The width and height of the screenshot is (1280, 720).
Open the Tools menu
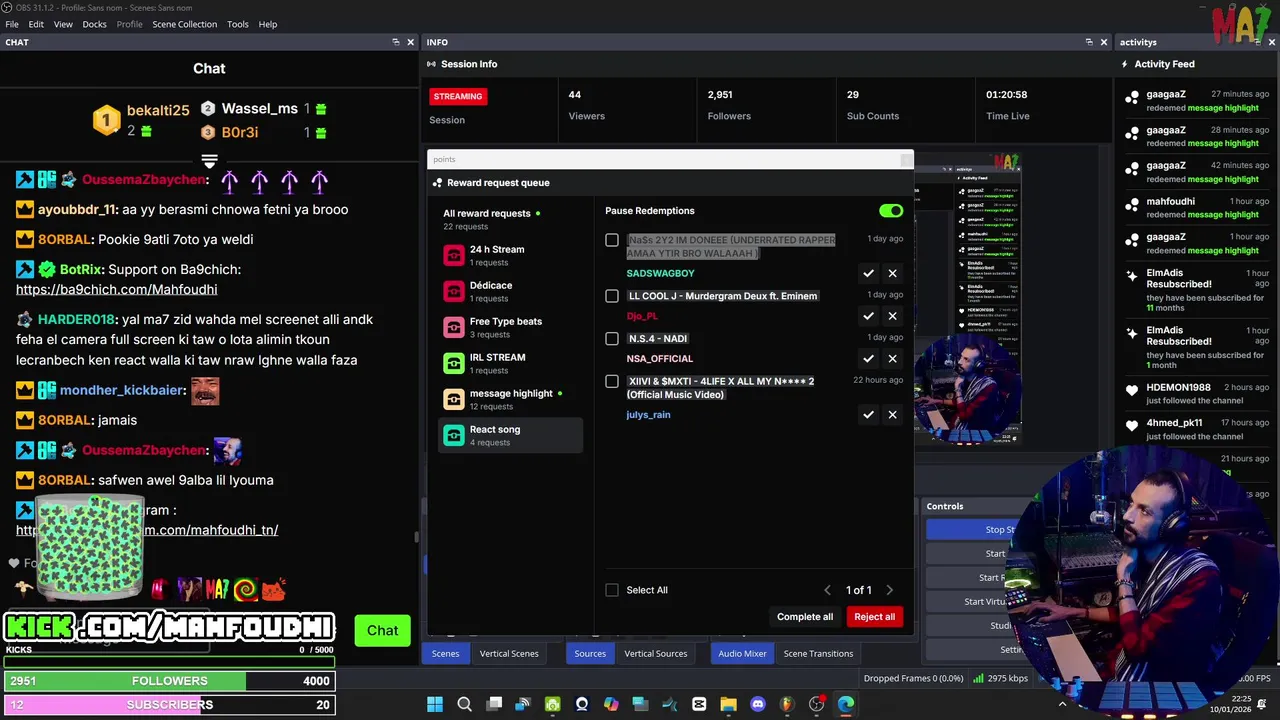(238, 24)
